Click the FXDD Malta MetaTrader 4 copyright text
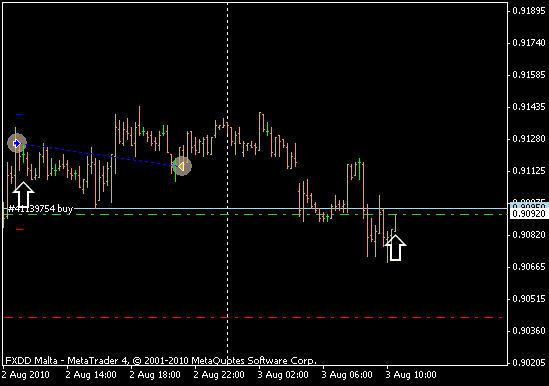The width and height of the screenshot is (549, 386). pyautogui.click(x=161, y=360)
